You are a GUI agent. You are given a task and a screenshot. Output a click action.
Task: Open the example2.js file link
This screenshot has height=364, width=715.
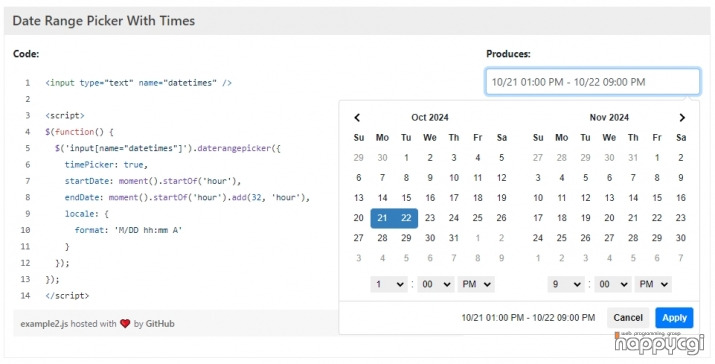44,324
